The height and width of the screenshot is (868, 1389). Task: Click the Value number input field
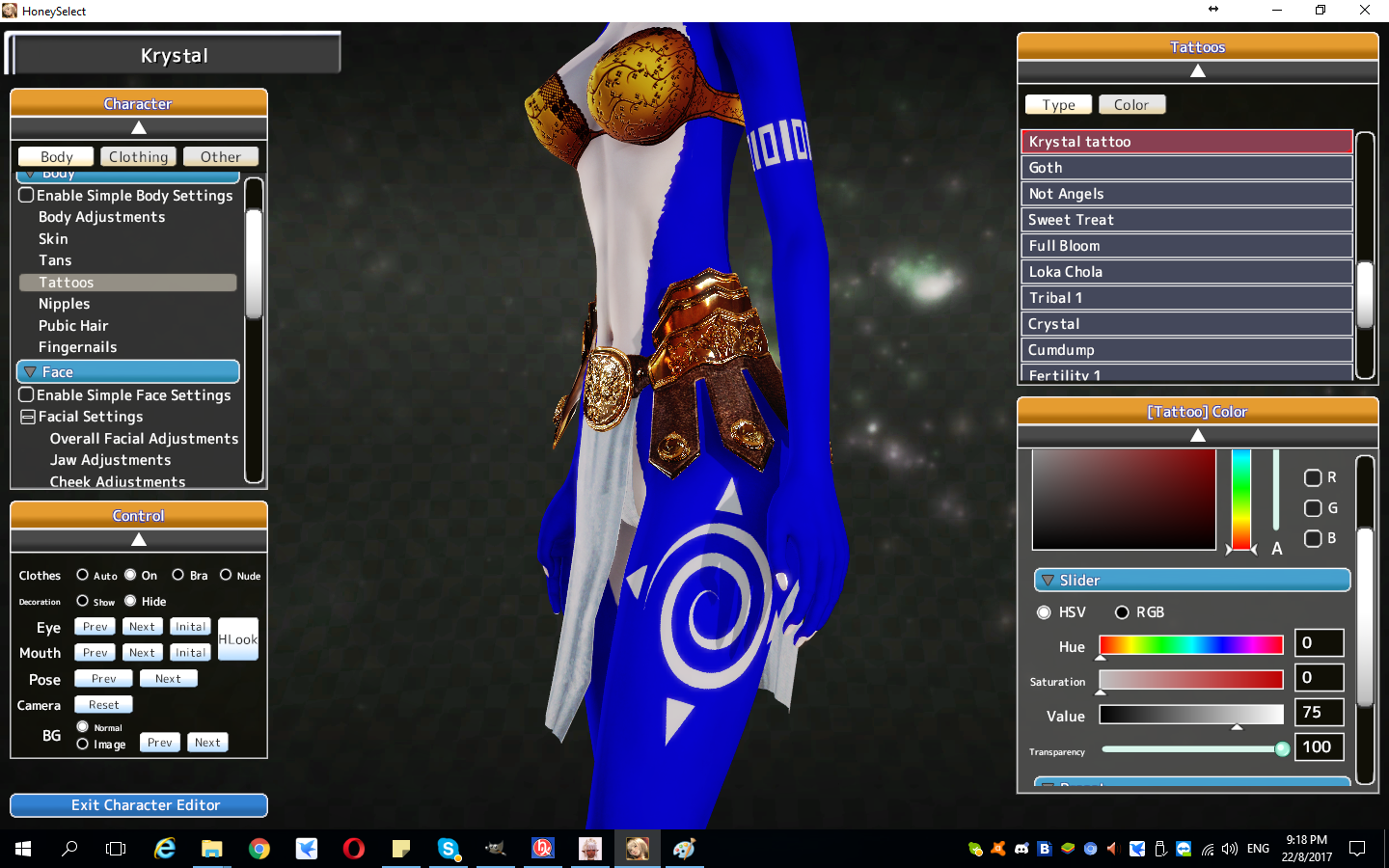(1319, 713)
